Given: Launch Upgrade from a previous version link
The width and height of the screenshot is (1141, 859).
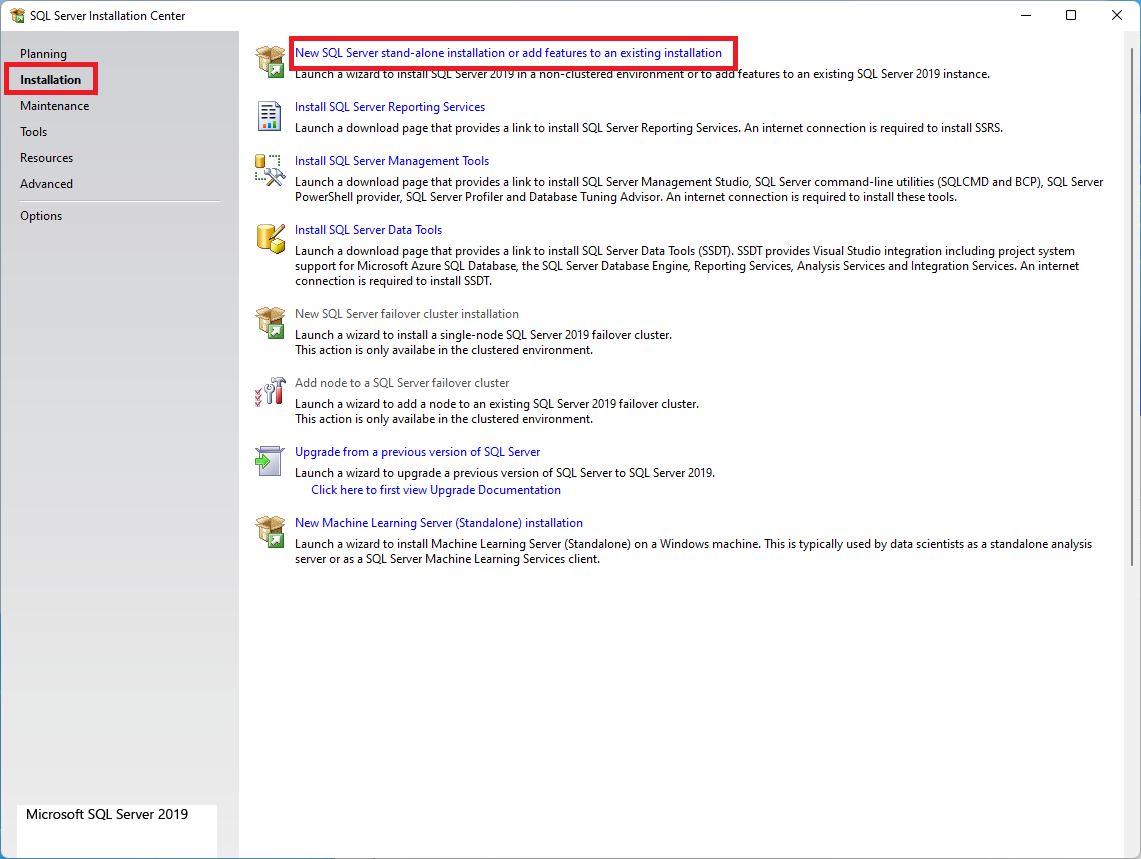Looking at the screenshot, I should (x=417, y=451).
